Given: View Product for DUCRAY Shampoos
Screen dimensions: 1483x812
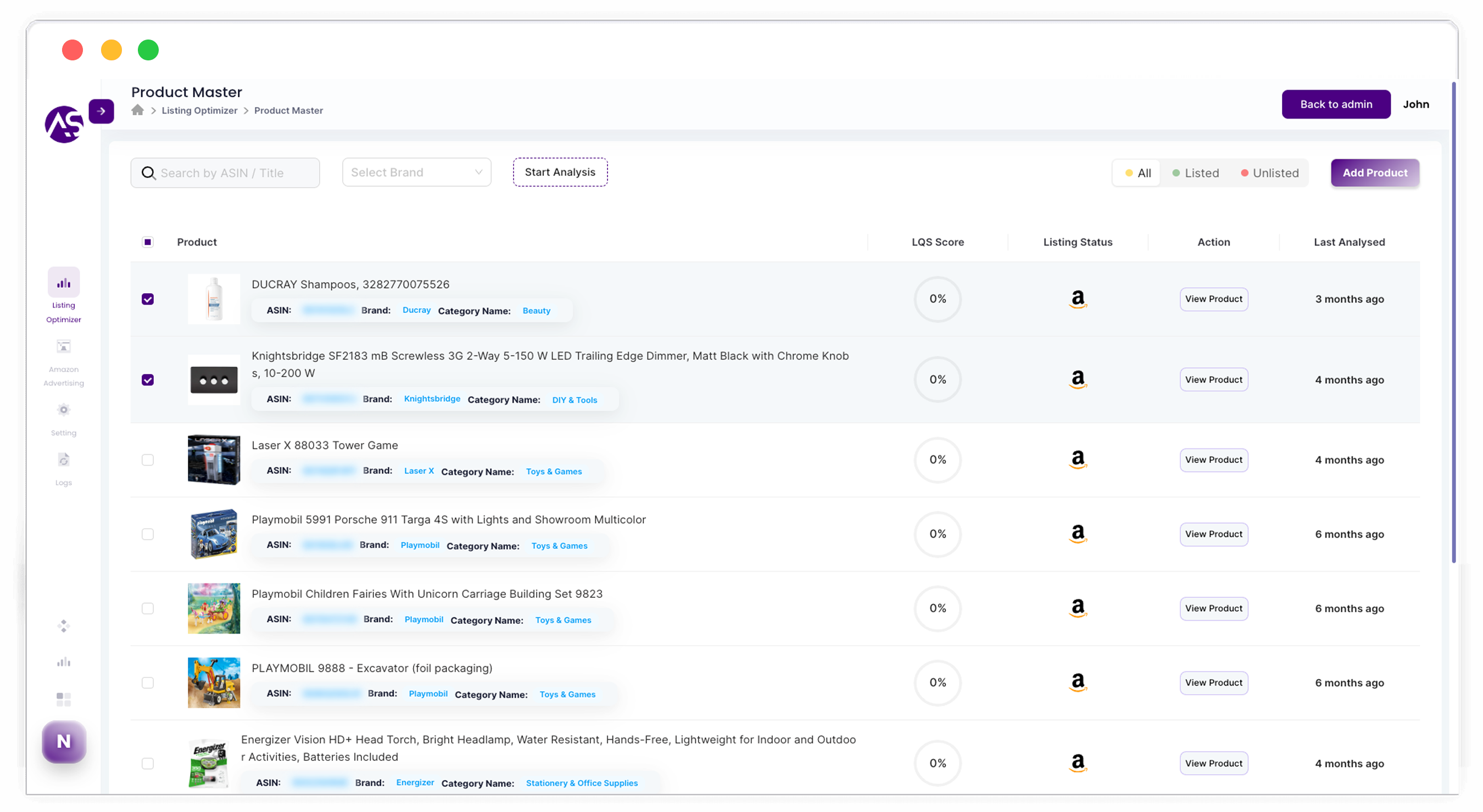Looking at the screenshot, I should tap(1213, 299).
